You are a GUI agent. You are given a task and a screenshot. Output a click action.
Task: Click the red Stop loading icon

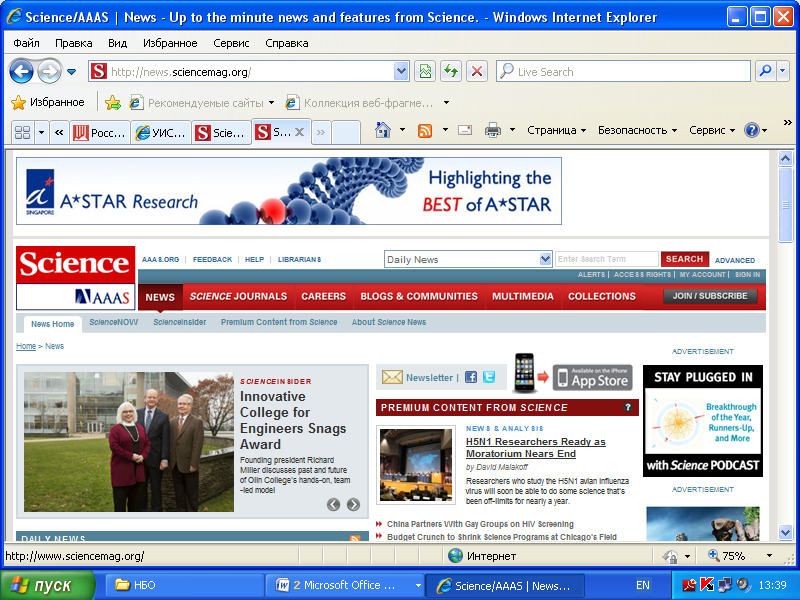pyautogui.click(x=477, y=71)
